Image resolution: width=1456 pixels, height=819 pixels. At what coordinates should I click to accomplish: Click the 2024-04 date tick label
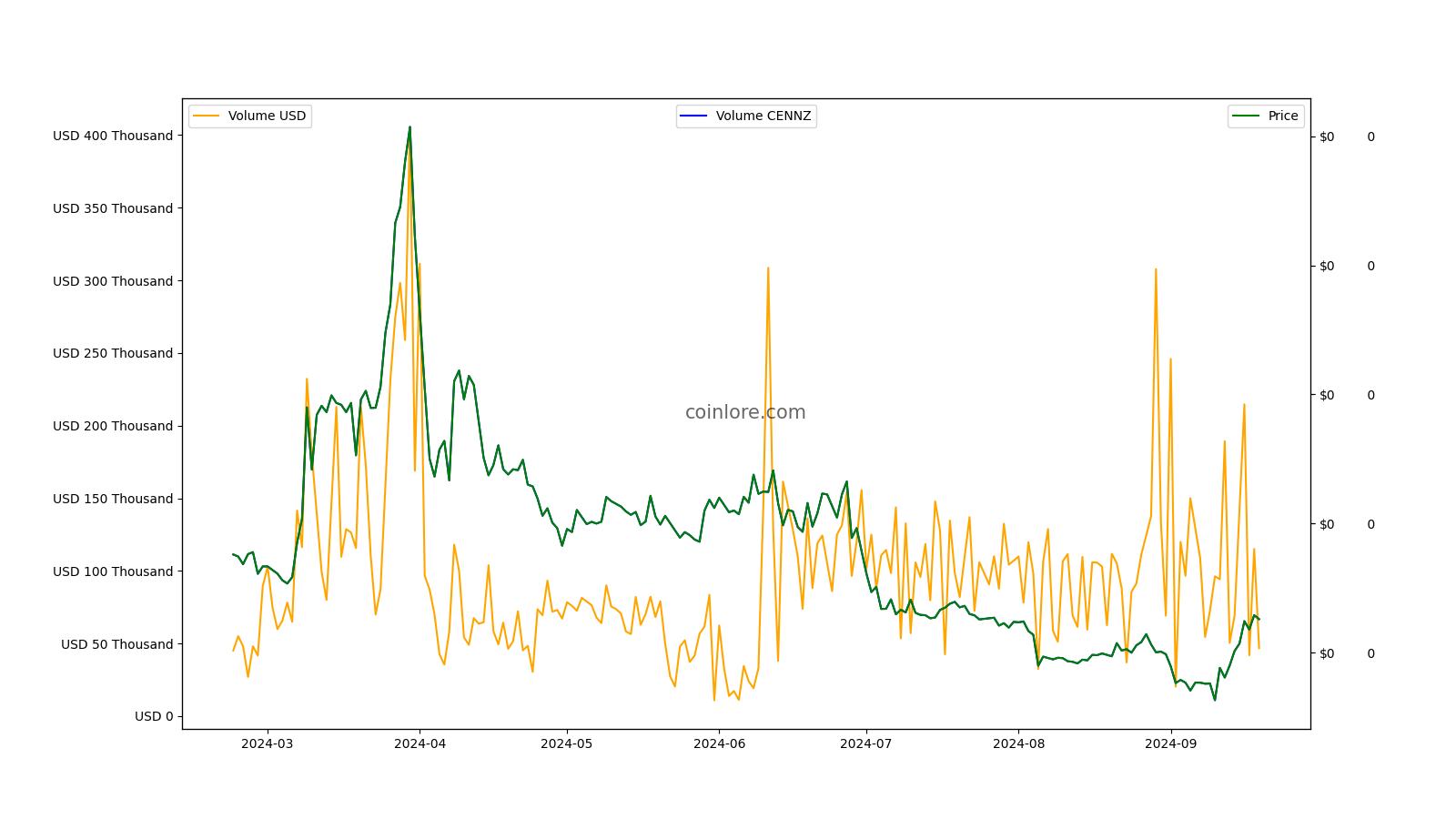[420, 743]
